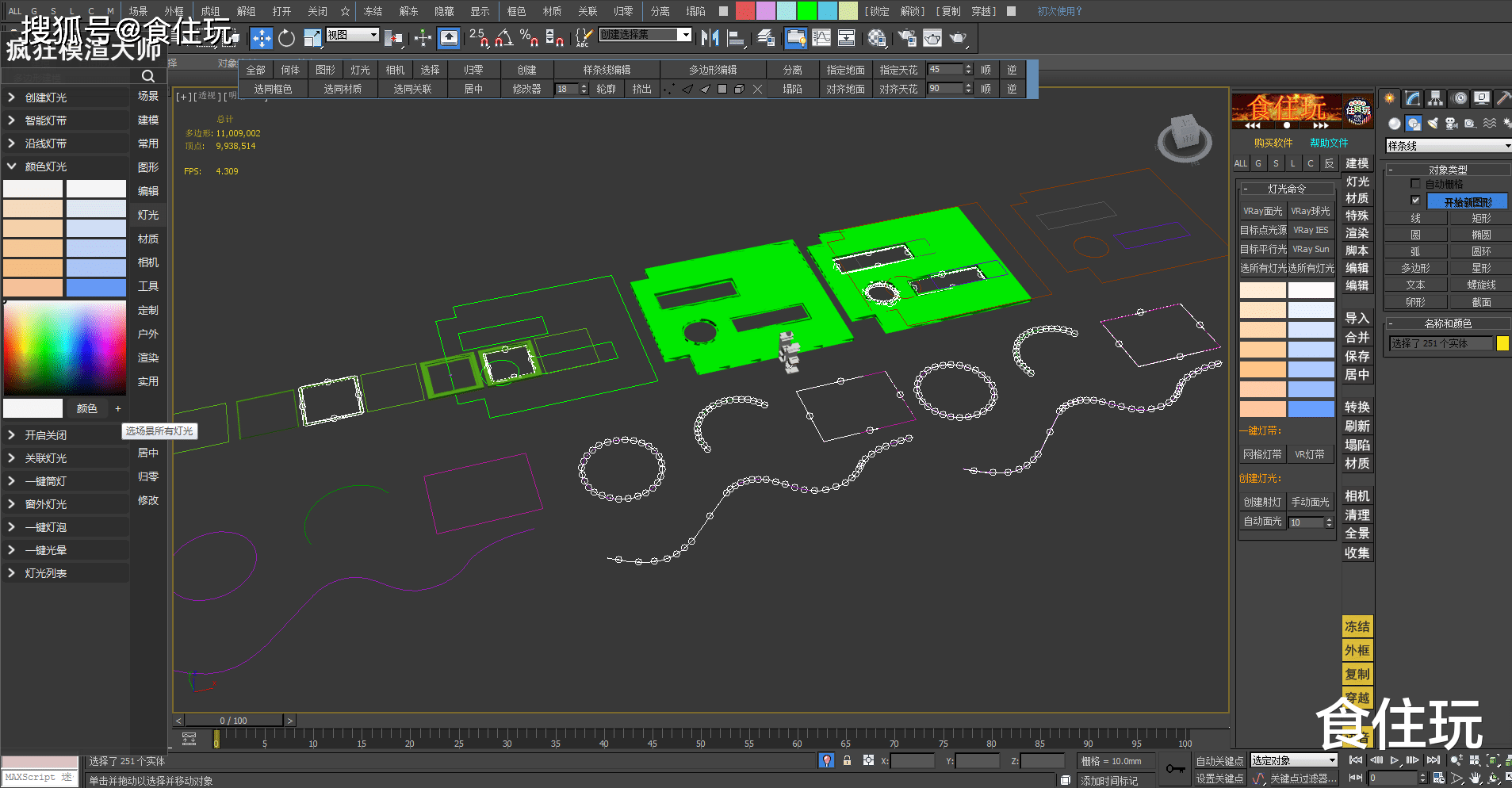Open Edit Named Selection Sets icon
This screenshot has width=1512, height=788.
pyautogui.click(x=584, y=37)
